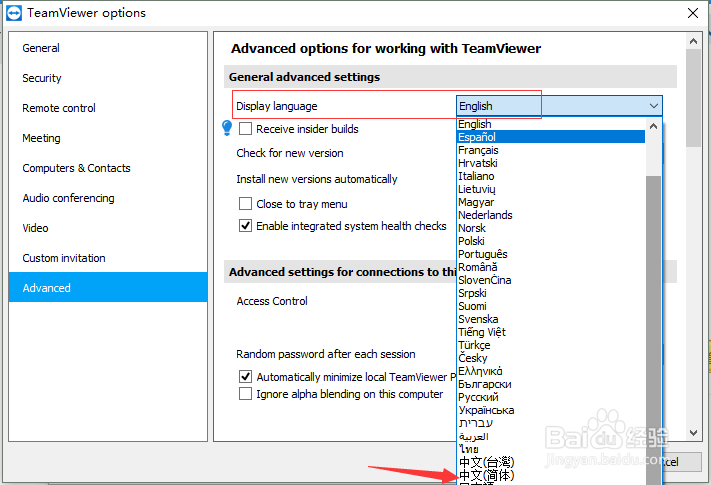Tick the Close to tray menu checkbox

[245, 204]
